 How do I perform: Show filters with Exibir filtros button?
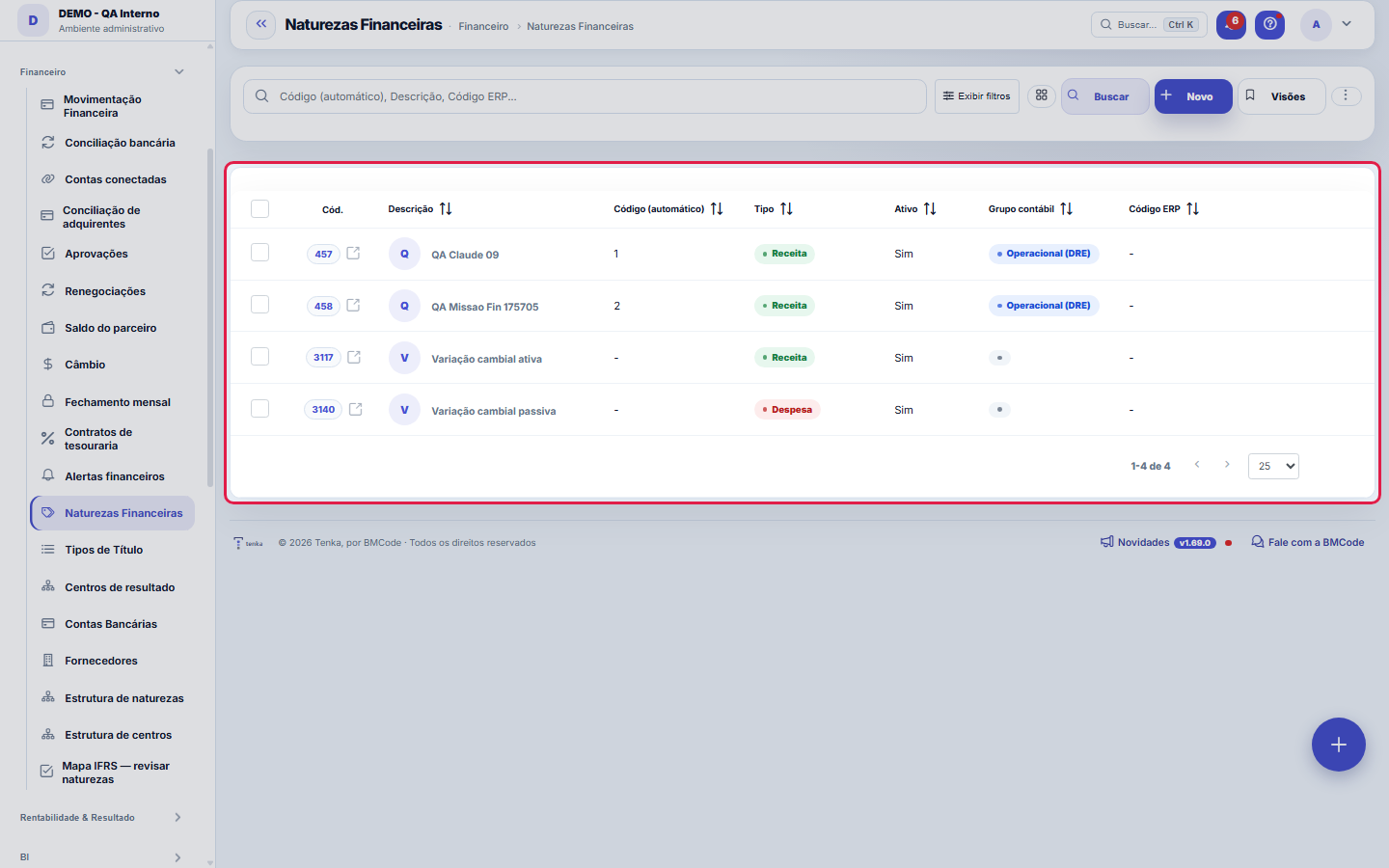pyautogui.click(x=976, y=96)
